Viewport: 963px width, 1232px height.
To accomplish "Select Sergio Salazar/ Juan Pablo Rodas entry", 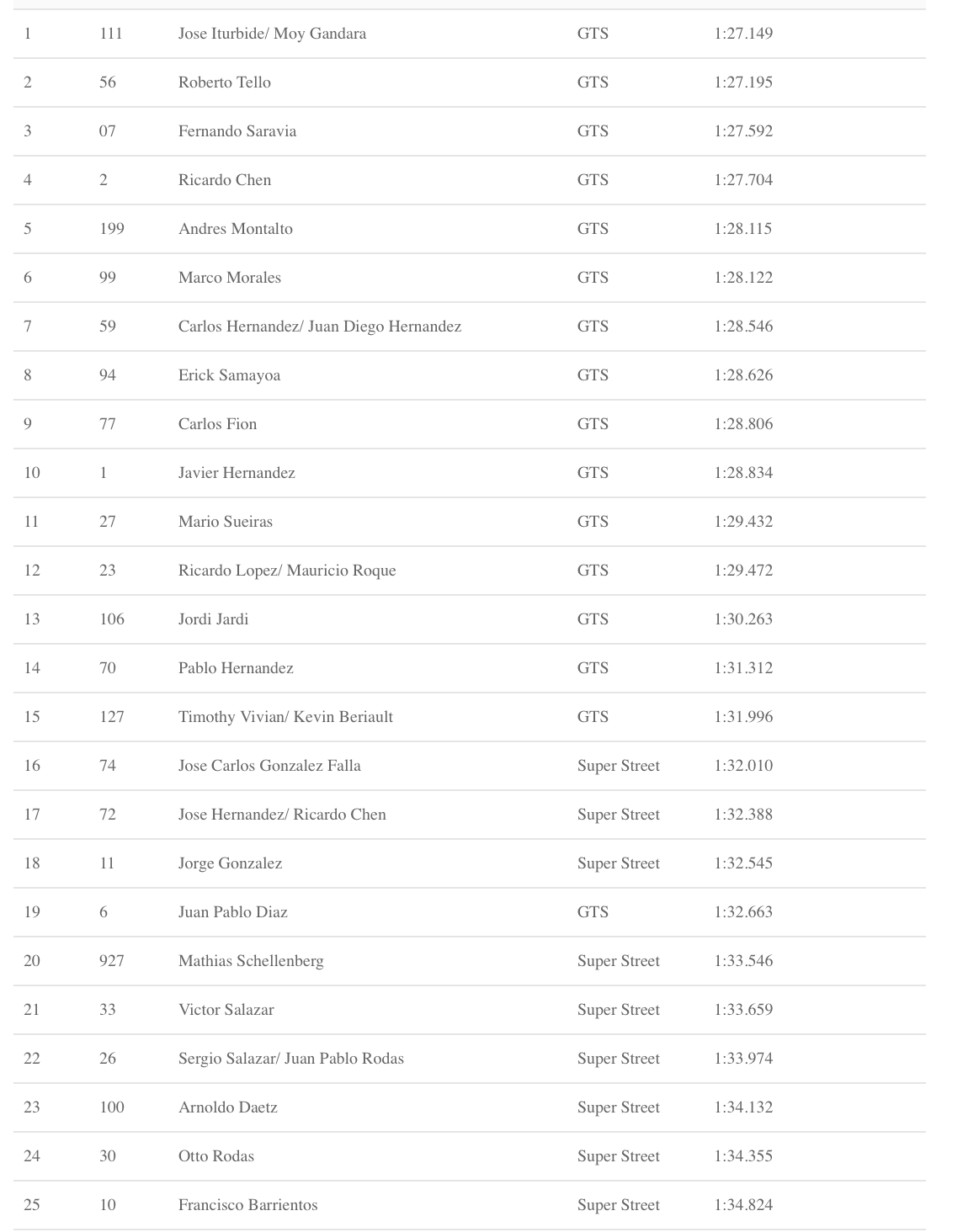I will 291,1059.
